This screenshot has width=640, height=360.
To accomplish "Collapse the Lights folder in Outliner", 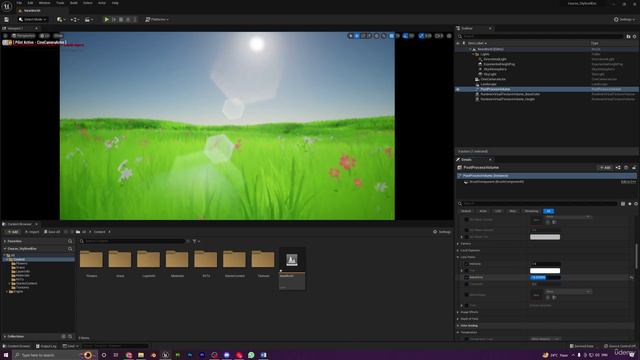I will click(x=473, y=54).
